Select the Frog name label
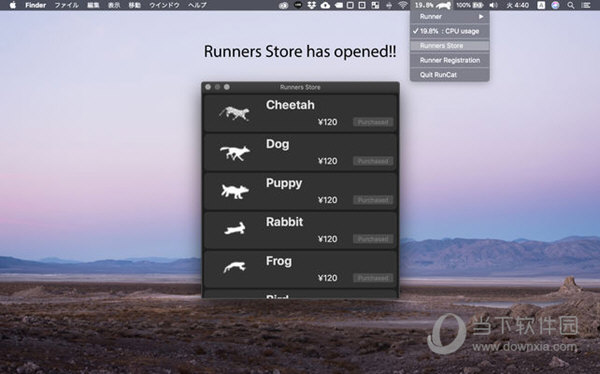 tap(279, 261)
